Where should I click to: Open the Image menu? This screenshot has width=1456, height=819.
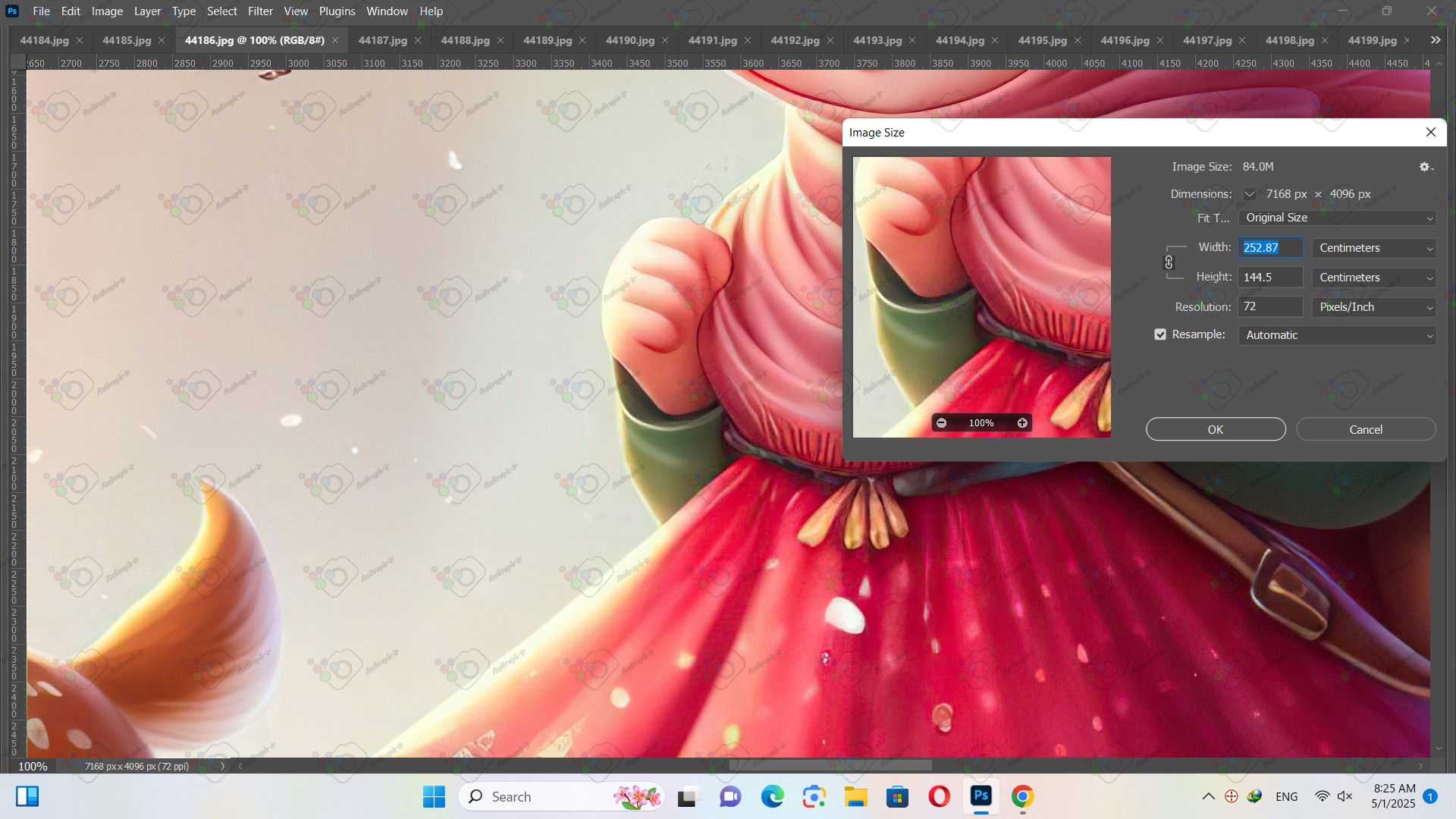click(x=107, y=11)
